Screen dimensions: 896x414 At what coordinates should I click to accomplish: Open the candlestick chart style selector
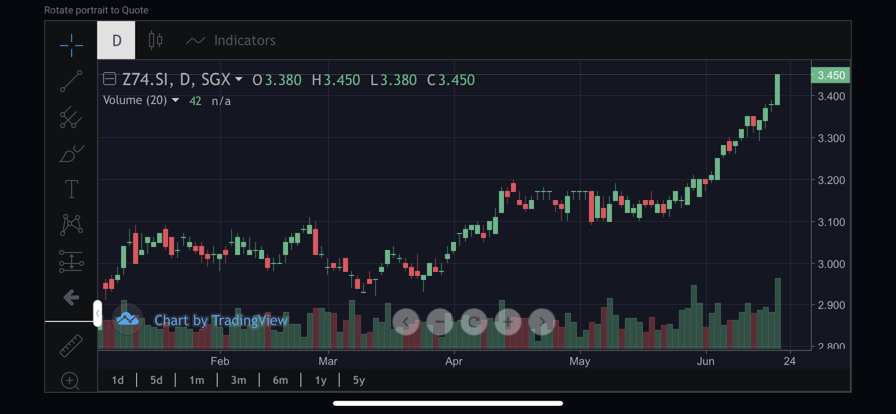pos(155,41)
